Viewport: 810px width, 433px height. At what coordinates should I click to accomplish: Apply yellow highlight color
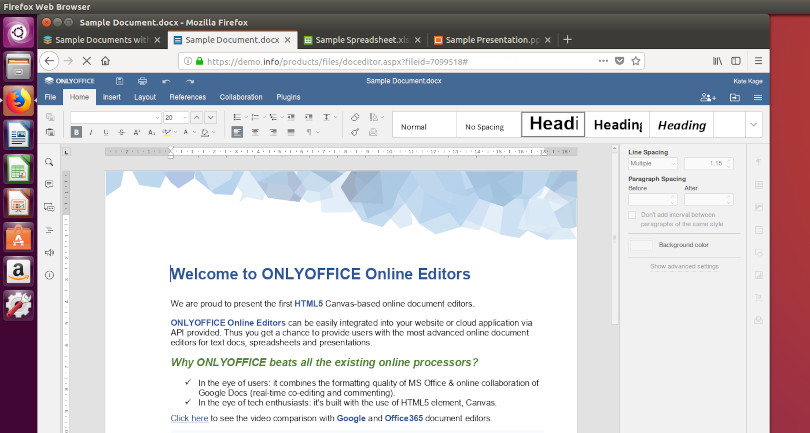pos(166,132)
